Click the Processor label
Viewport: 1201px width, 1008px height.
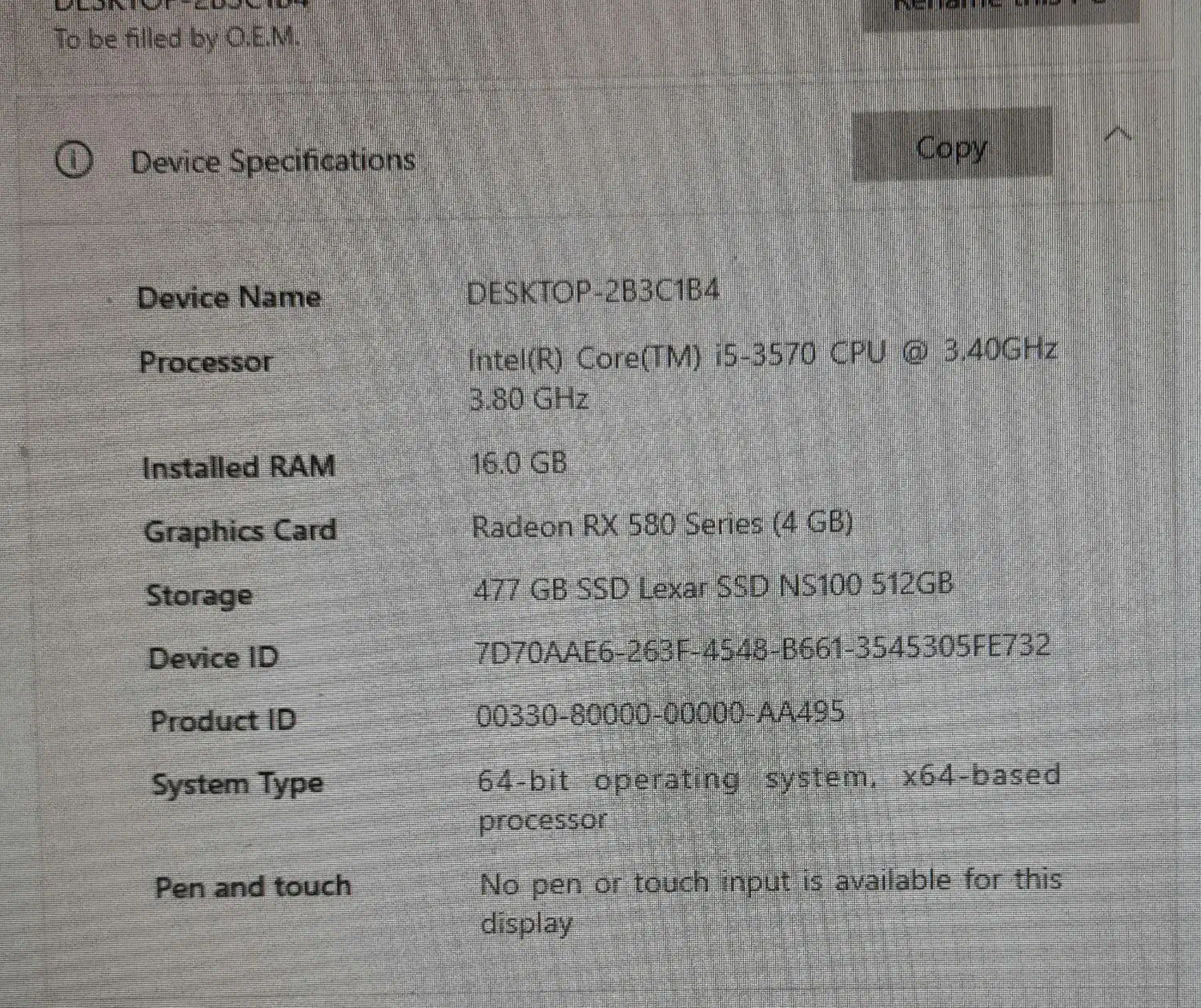pos(206,362)
